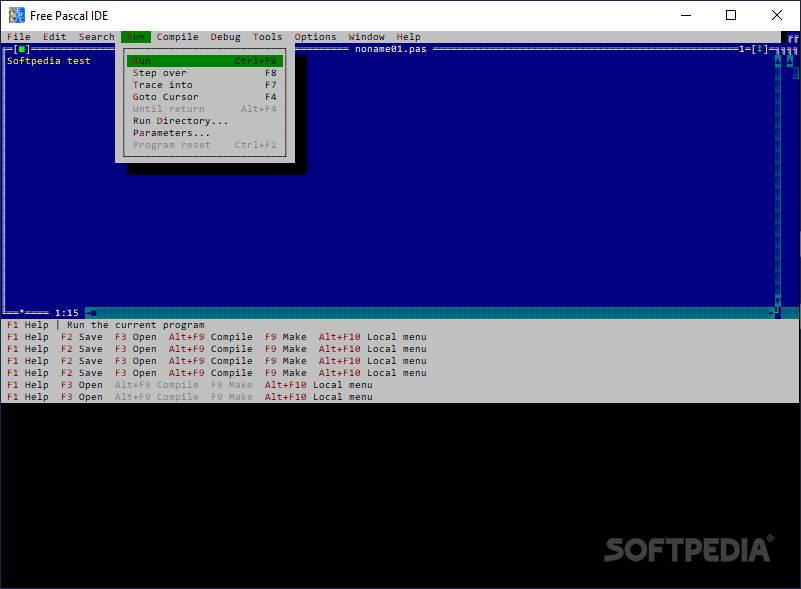Click the editor window zoom arrow icon
Screen dimensions: 801x589
(760, 49)
